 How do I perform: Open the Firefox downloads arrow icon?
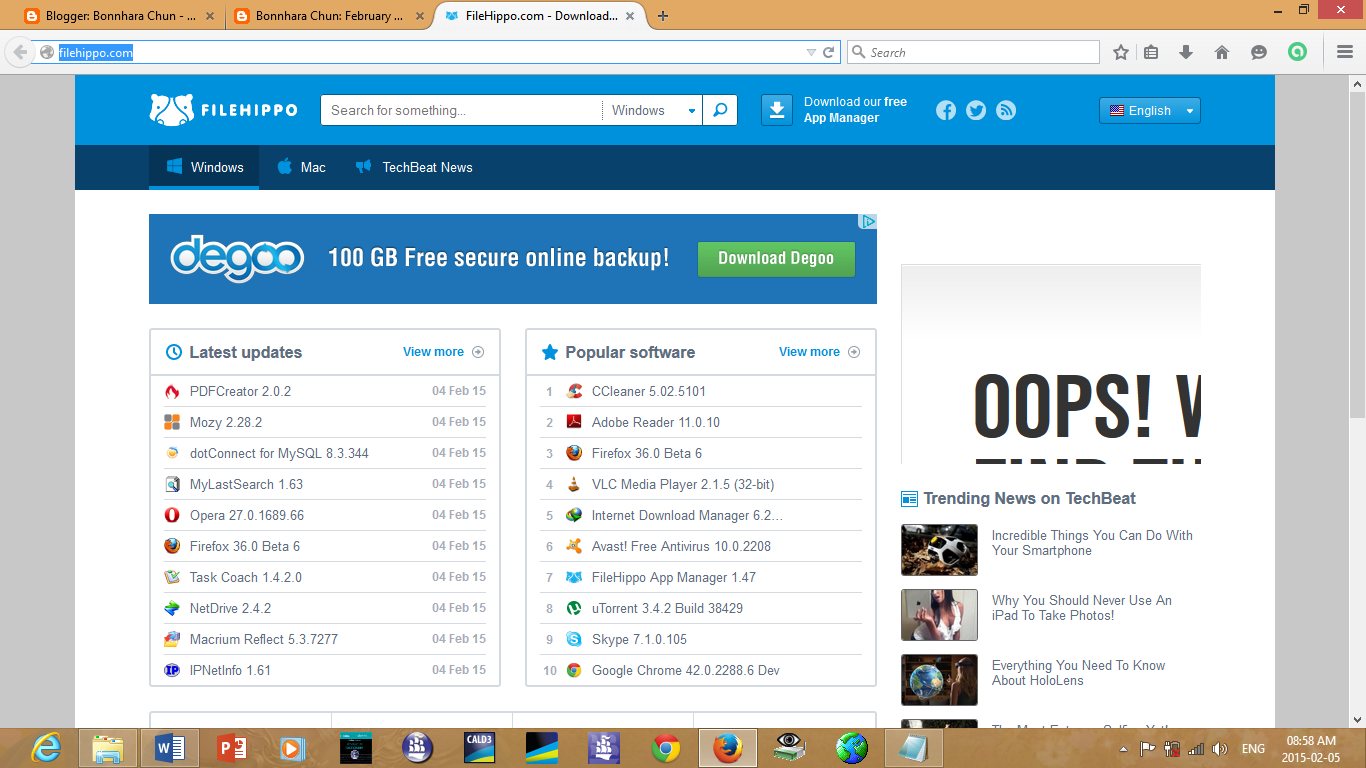(x=1186, y=52)
